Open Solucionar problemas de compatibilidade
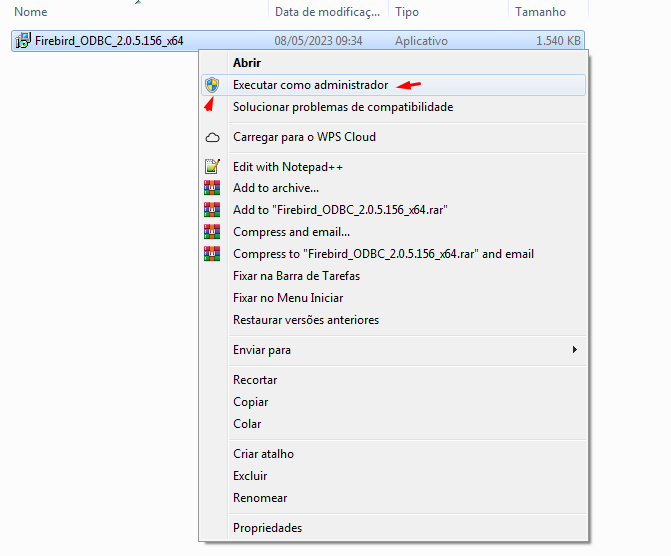The height and width of the screenshot is (556, 671). (393, 107)
